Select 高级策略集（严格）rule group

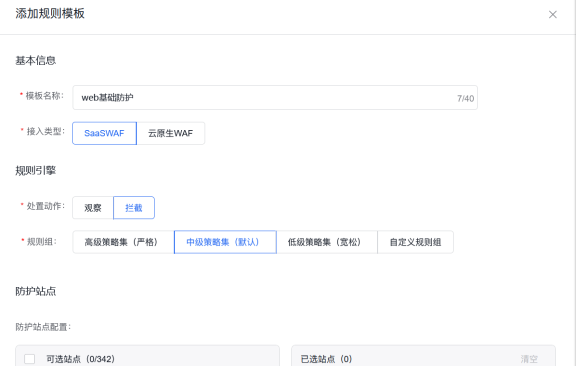click(x=123, y=242)
